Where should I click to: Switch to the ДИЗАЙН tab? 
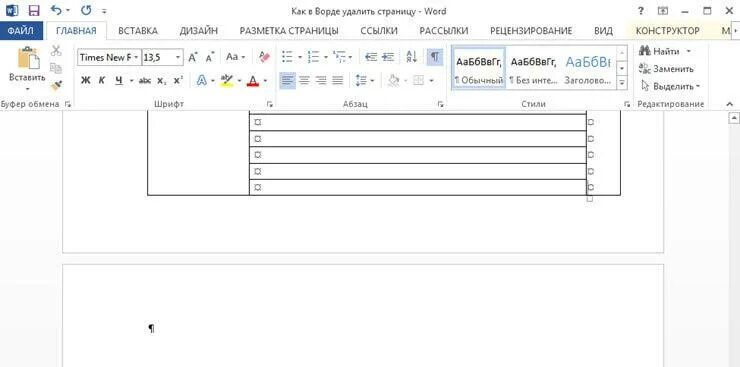pos(199,31)
